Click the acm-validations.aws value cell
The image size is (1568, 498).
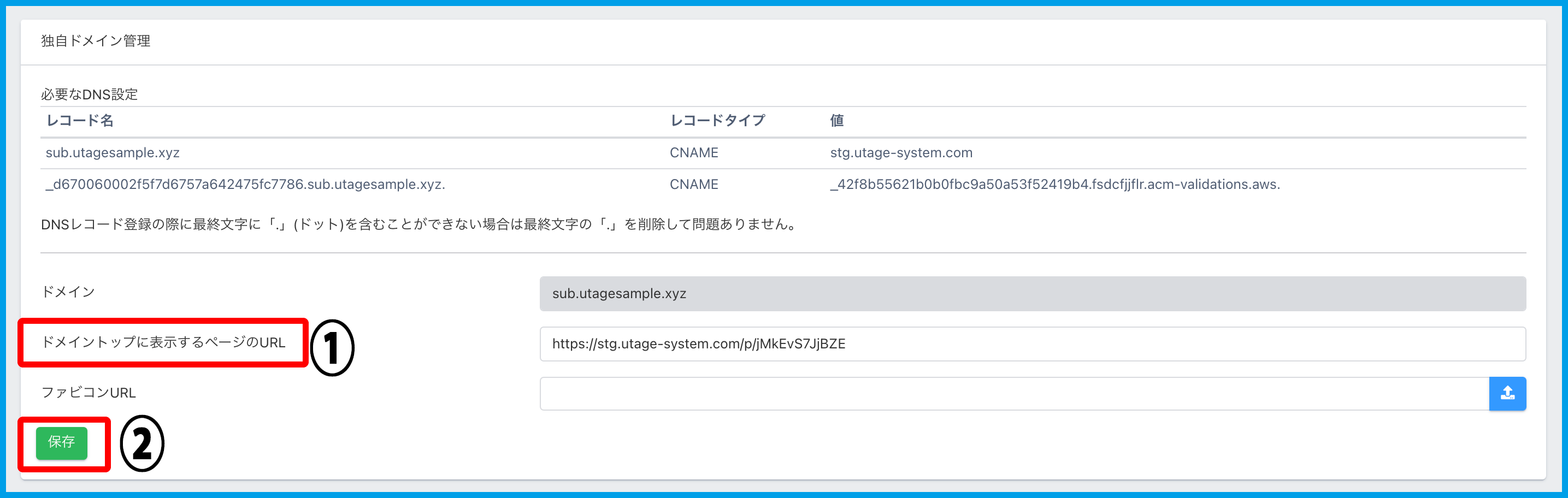(x=1054, y=184)
